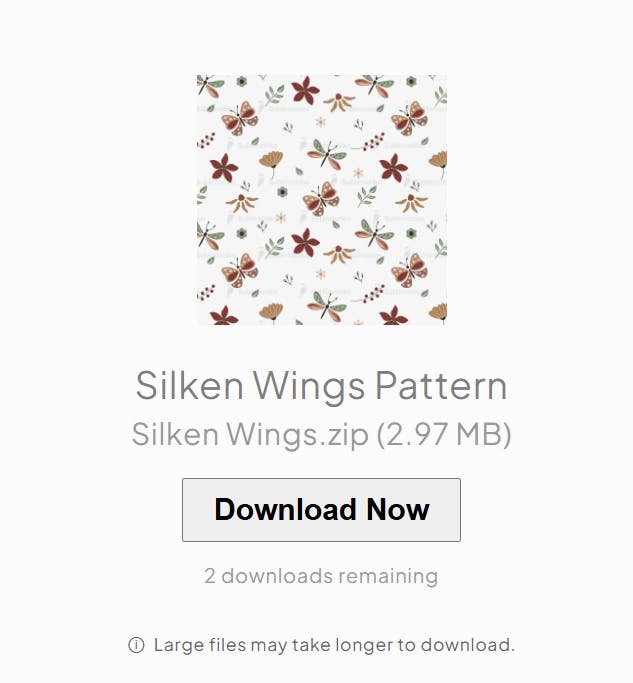Click the large files download note text
The width and height of the screenshot is (633, 683).
coord(334,645)
